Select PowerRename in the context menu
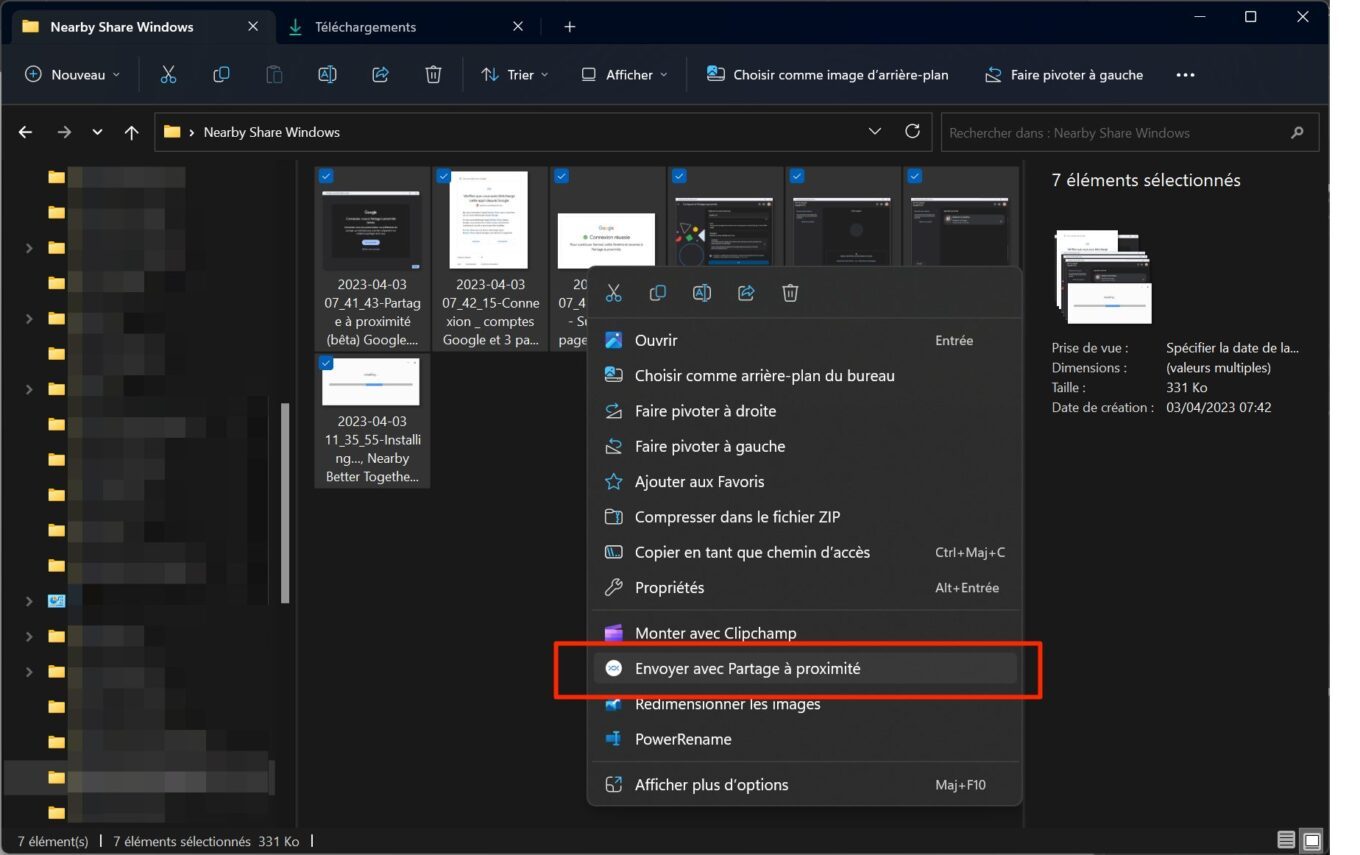 click(804, 739)
